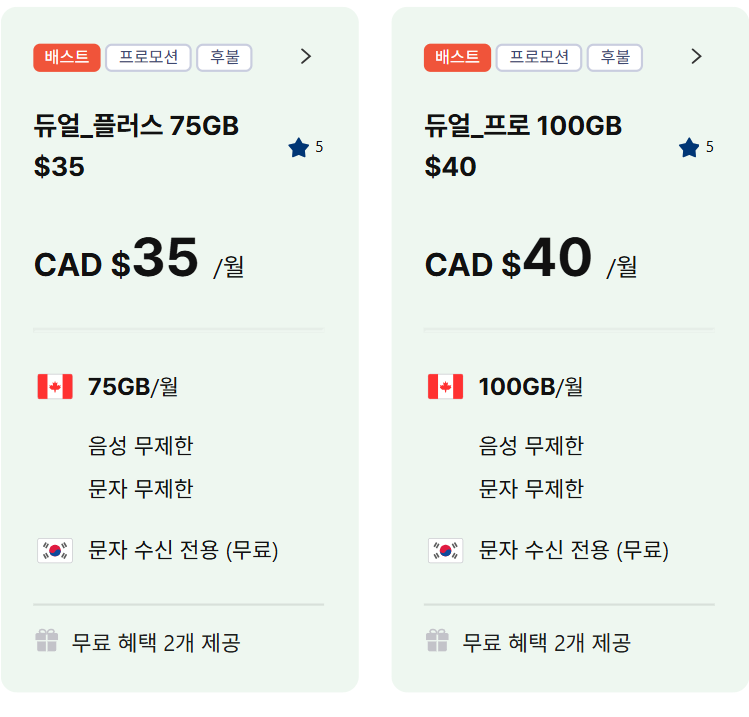
Task: Click Korea flag icon in 100GB plan
Action: (445, 549)
